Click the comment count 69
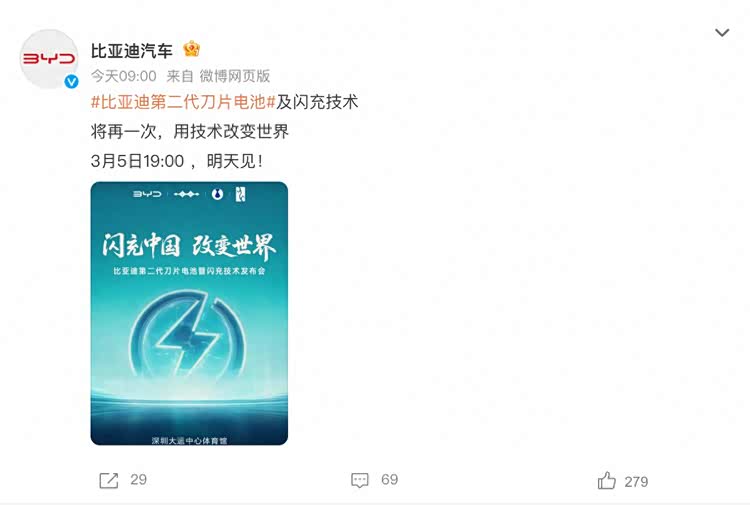The image size is (750, 505). [x=389, y=480]
